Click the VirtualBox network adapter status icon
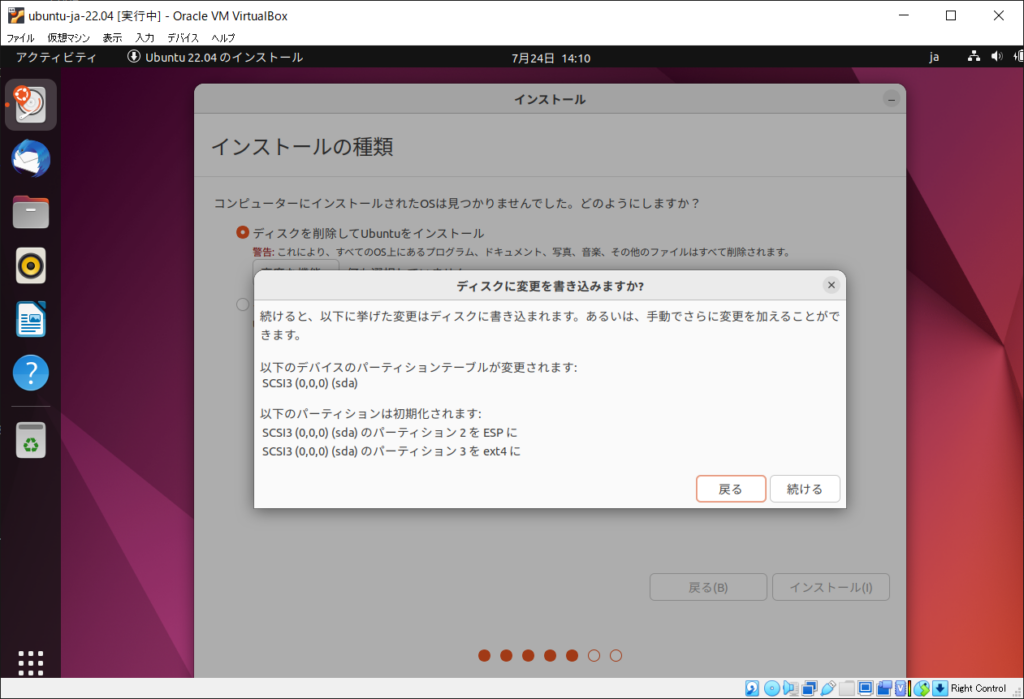This screenshot has height=699, width=1024. 809,688
